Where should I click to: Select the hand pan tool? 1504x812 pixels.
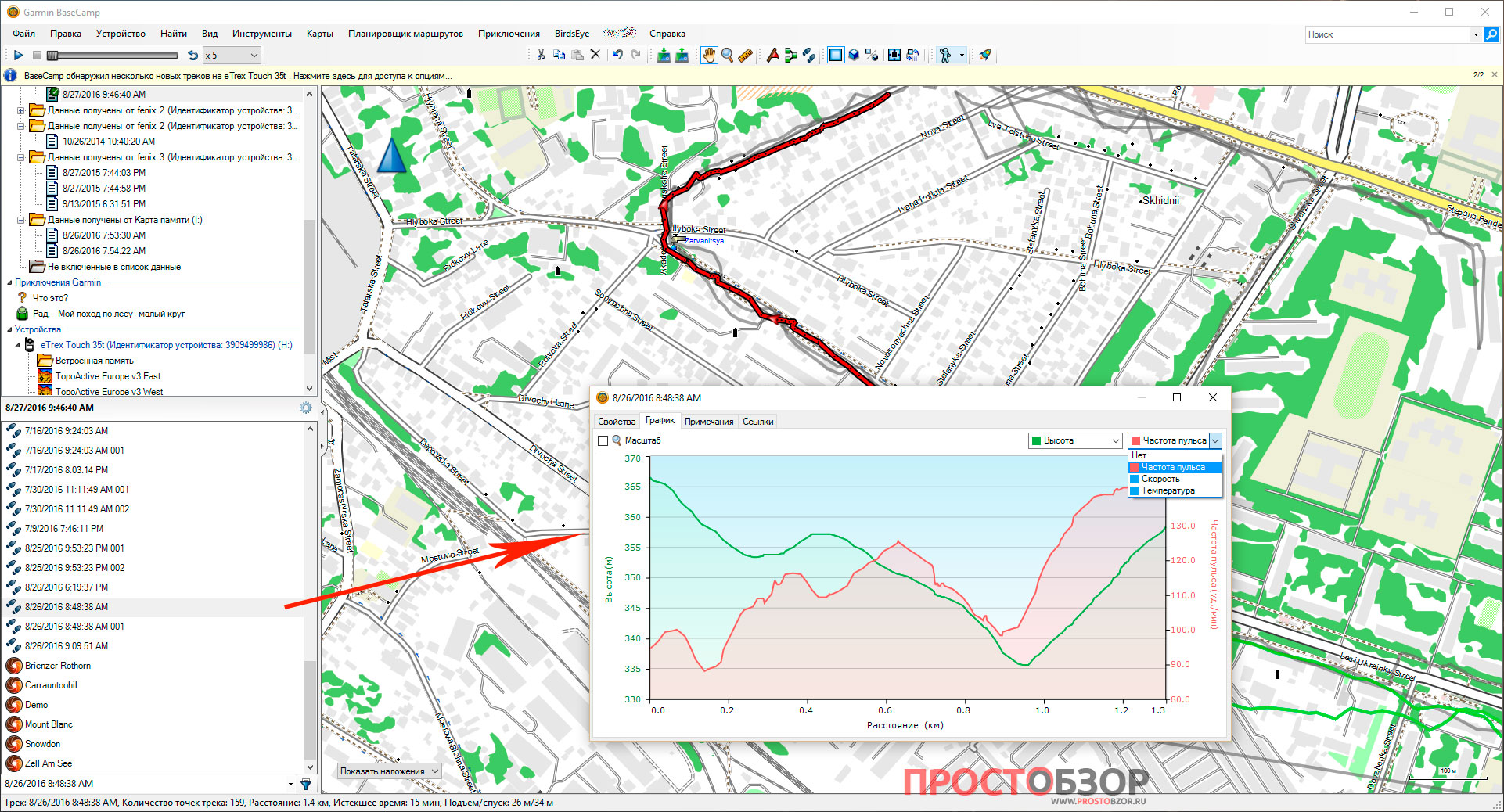point(708,55)
